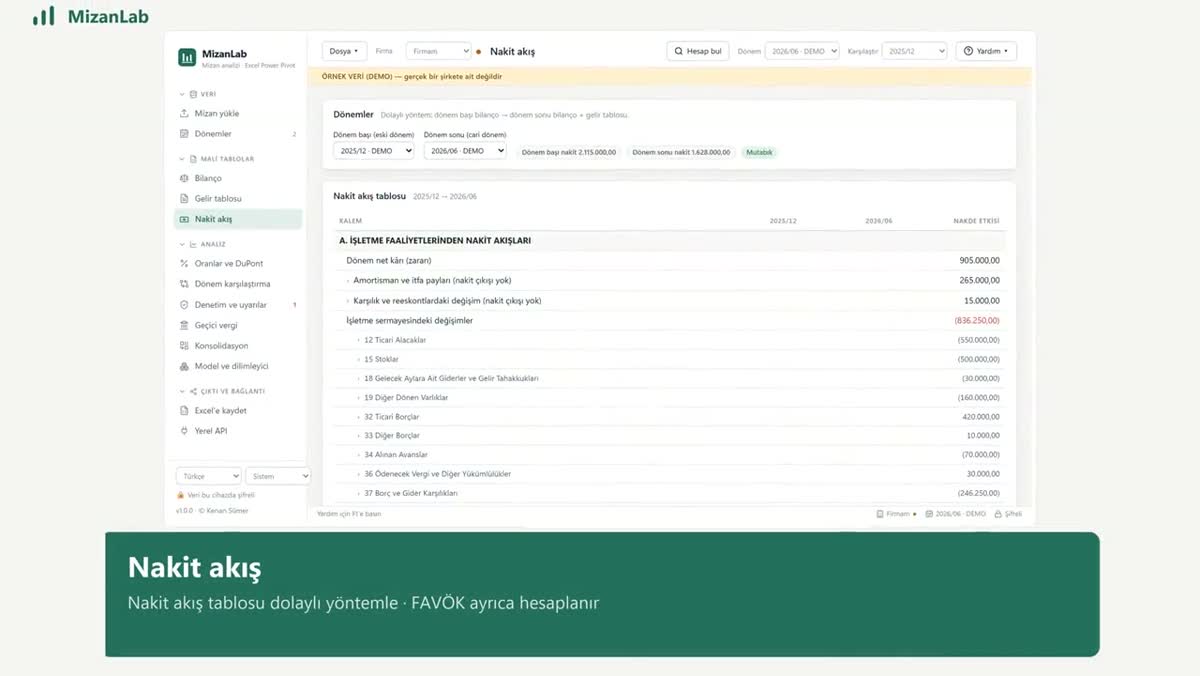Click the NAKDE ETKİSİ column header

[x=976, y=221]
